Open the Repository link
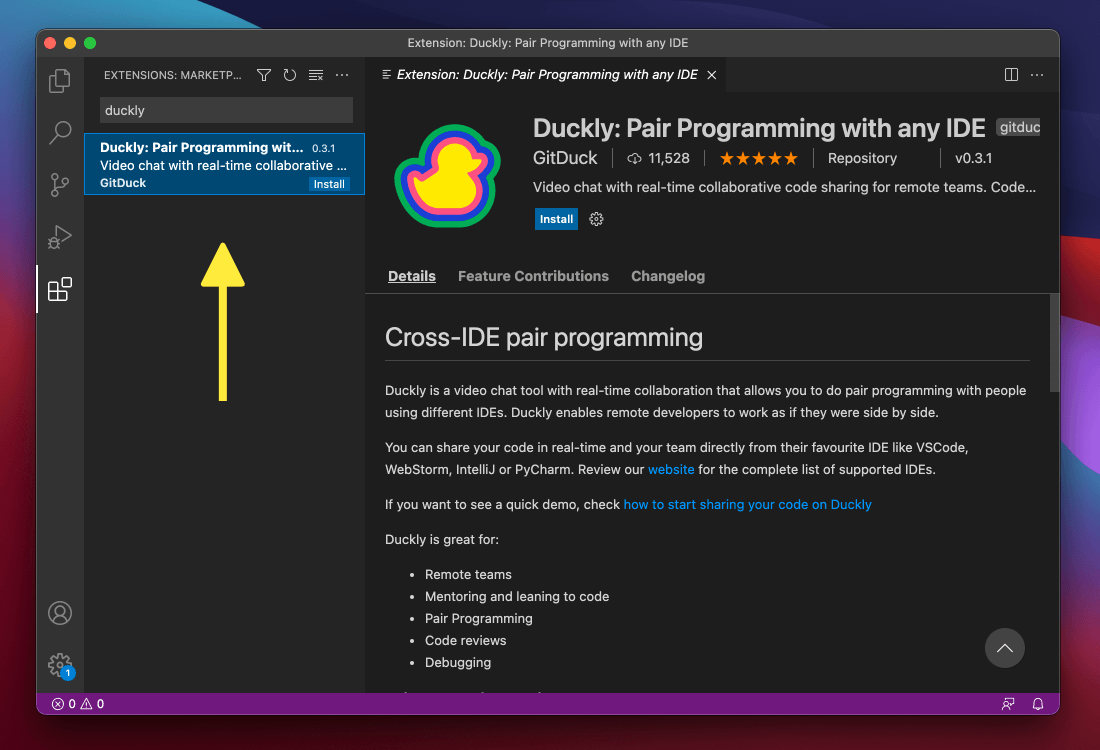This screenshot has width=1100, height=750. pos(862,159)
